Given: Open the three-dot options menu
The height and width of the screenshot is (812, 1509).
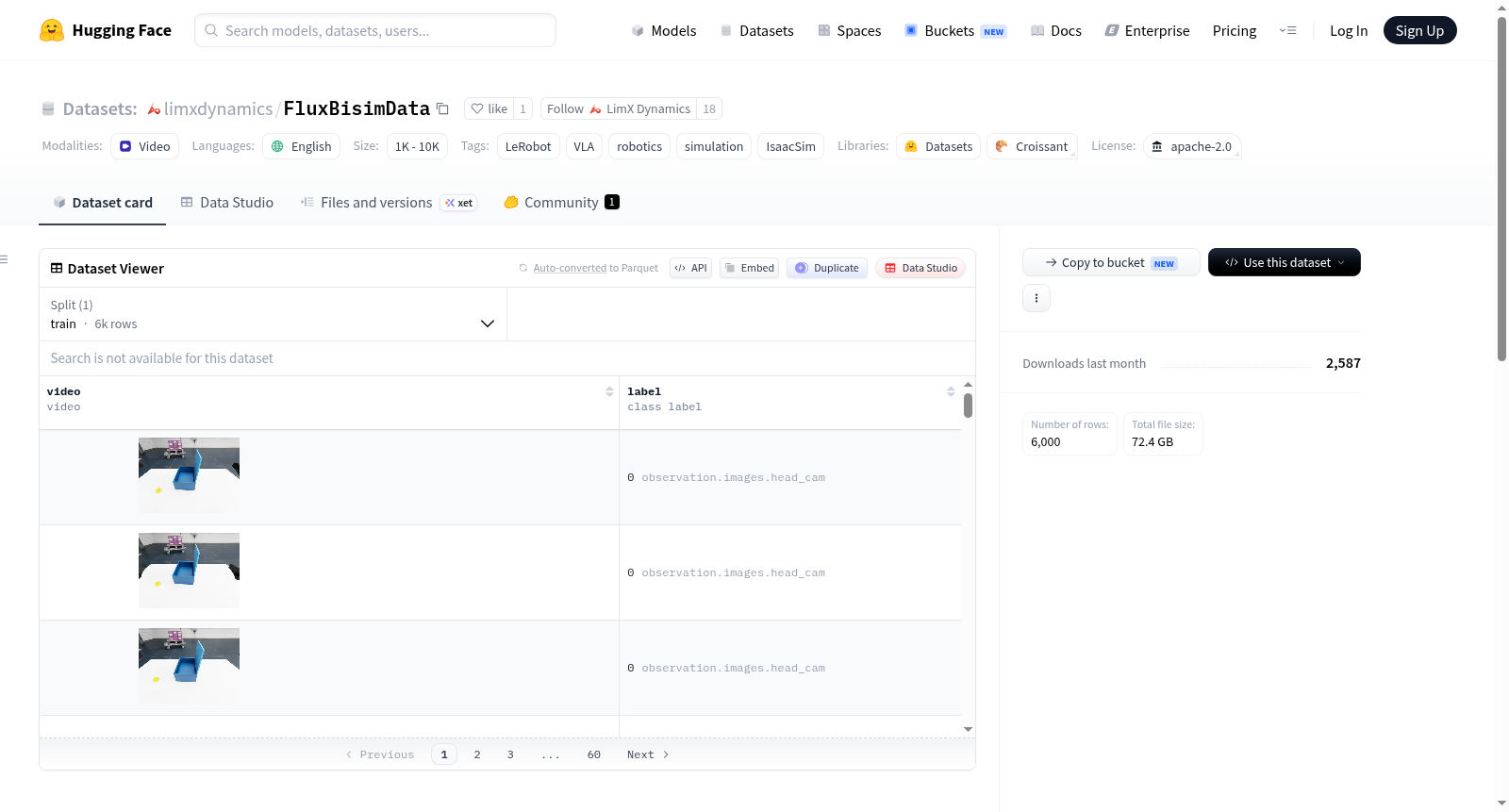Looking at the screenshot, I should point(1036,298).
